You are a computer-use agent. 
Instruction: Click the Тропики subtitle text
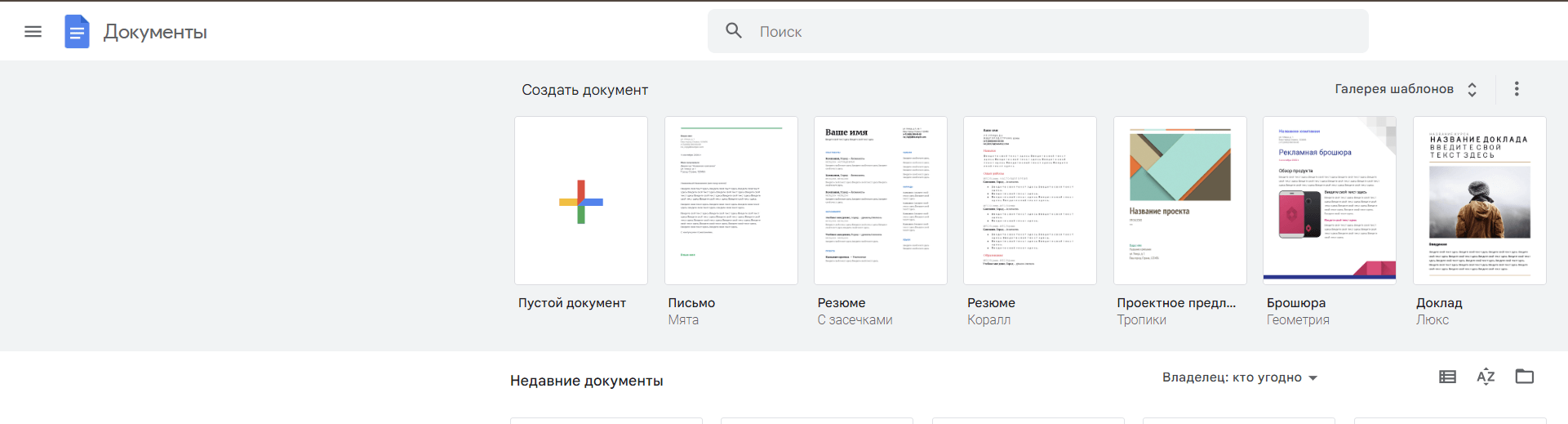1142,320
